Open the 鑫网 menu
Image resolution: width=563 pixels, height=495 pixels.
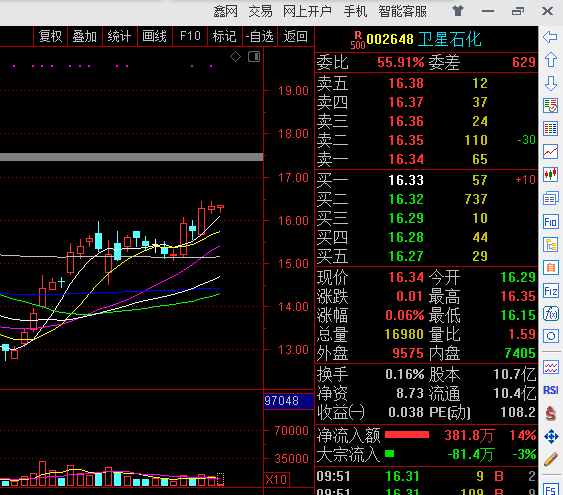point(225,11)
